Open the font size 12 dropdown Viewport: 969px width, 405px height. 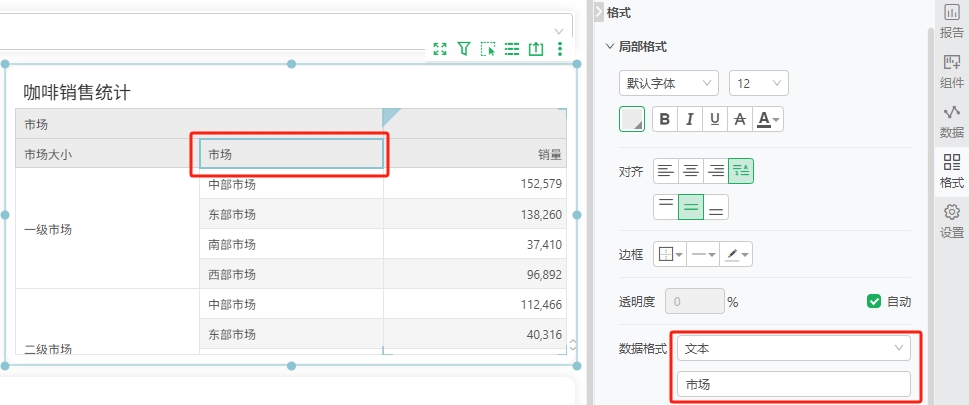point(759,84)
